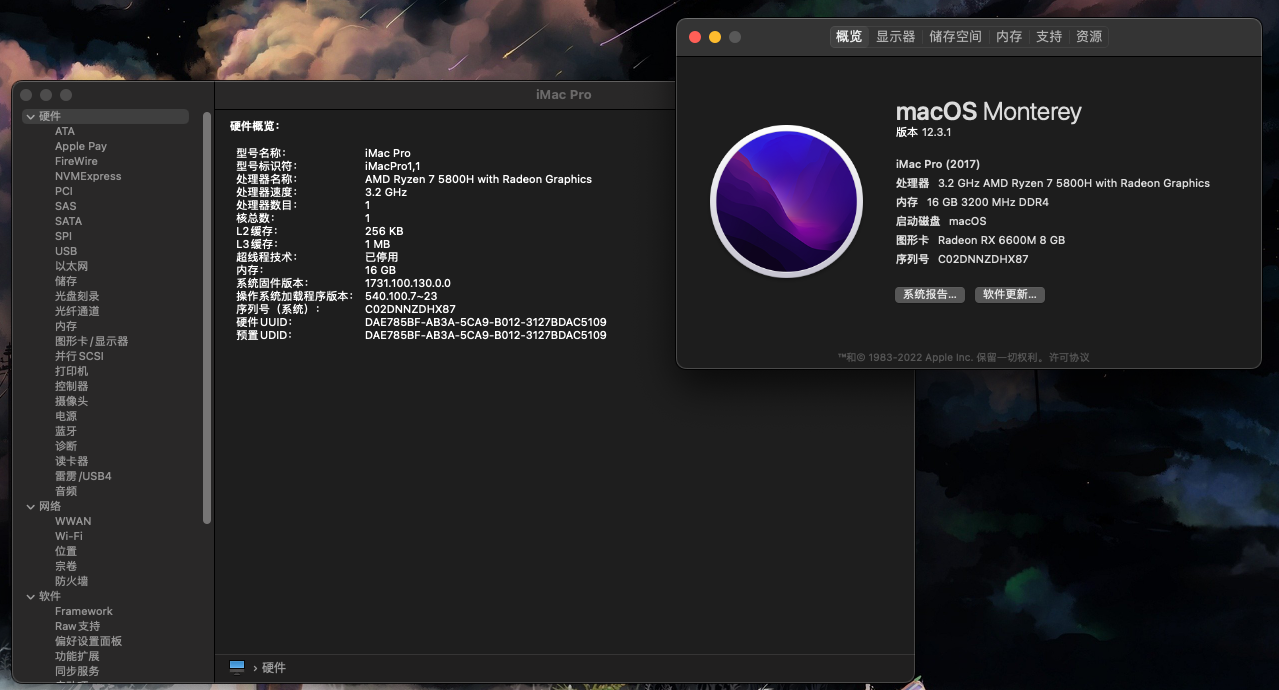
Task: Select NVMExpress in the sidebar
Action: (88, 176)
